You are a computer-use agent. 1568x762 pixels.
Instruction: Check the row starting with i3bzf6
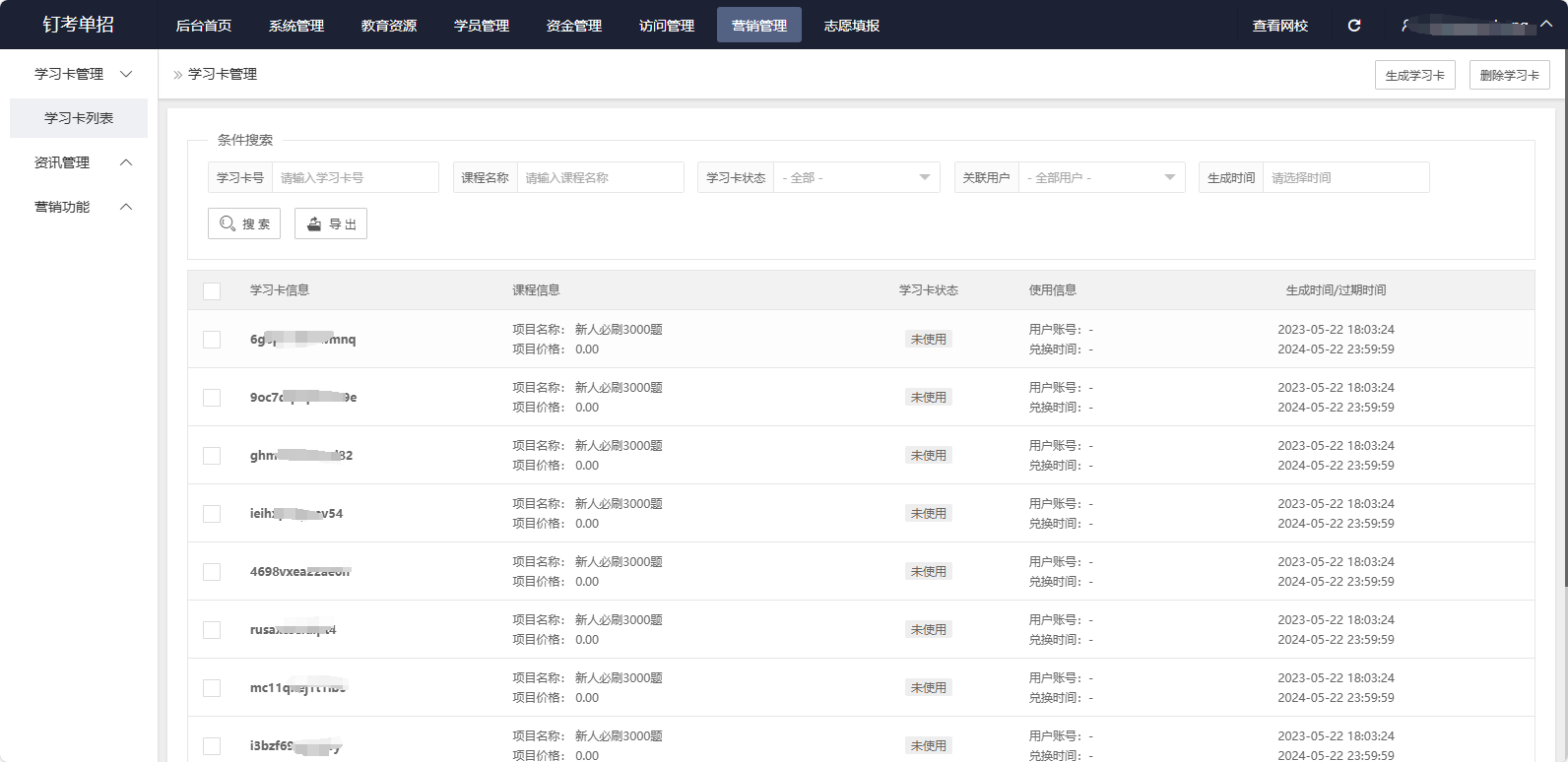[212, 746]
